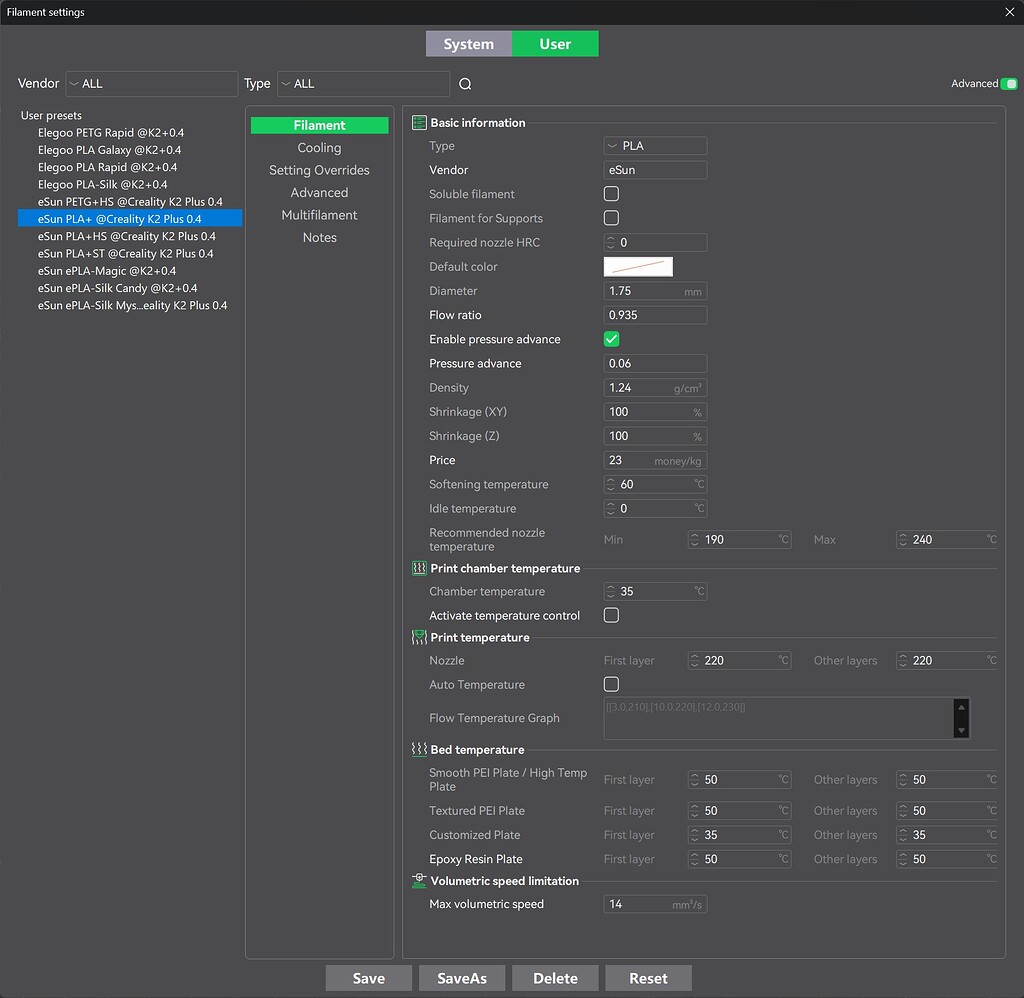Open the Cooling settings tab
Image resolution: width=1024 pixels, height=998 pixels.
tap(319, 148)
